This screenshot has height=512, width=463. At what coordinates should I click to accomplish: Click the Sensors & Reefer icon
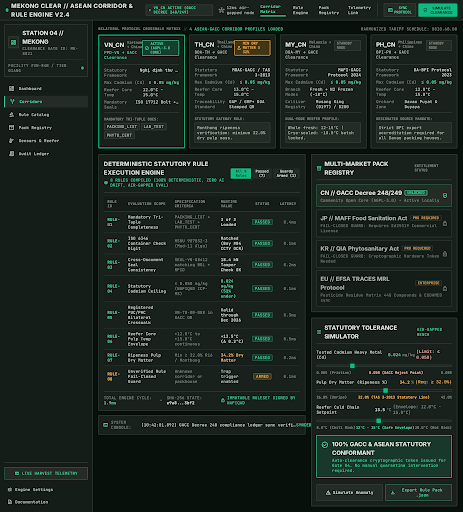point(12,140)
